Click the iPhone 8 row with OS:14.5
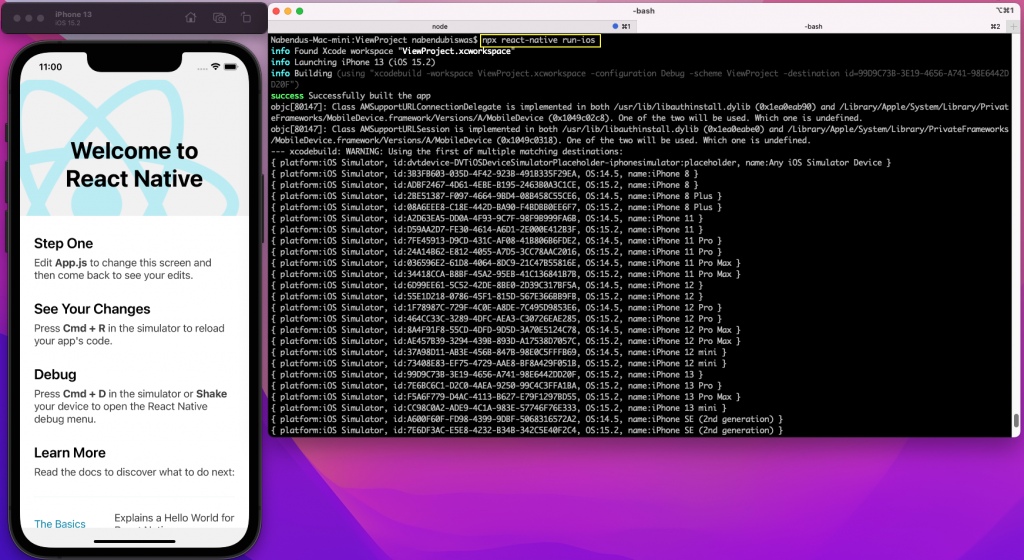The width and height of the screenshot is (1024, 560). coord(485,174)
